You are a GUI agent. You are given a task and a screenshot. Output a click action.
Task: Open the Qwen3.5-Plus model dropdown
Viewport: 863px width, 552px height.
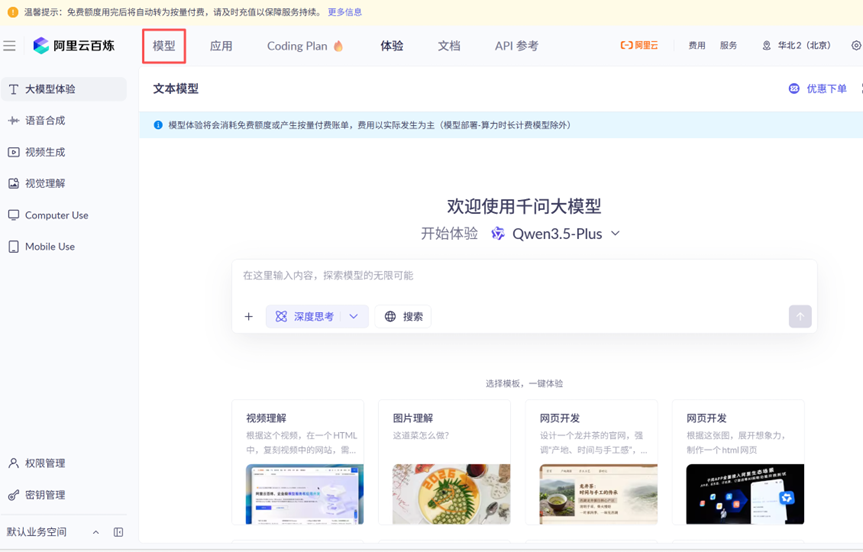556,234
